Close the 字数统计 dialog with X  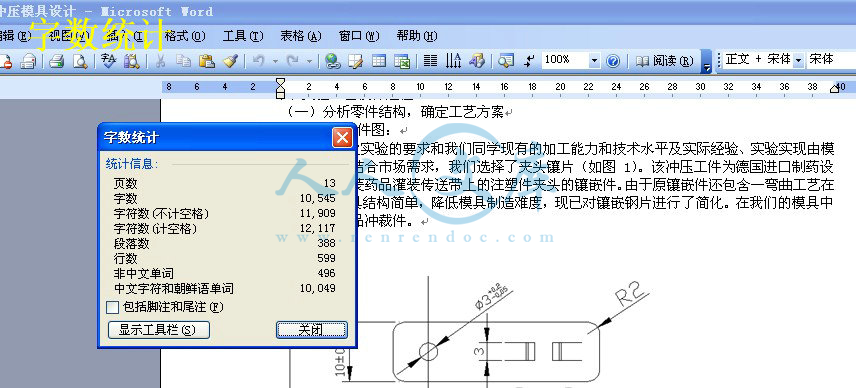tap(342, 138)
